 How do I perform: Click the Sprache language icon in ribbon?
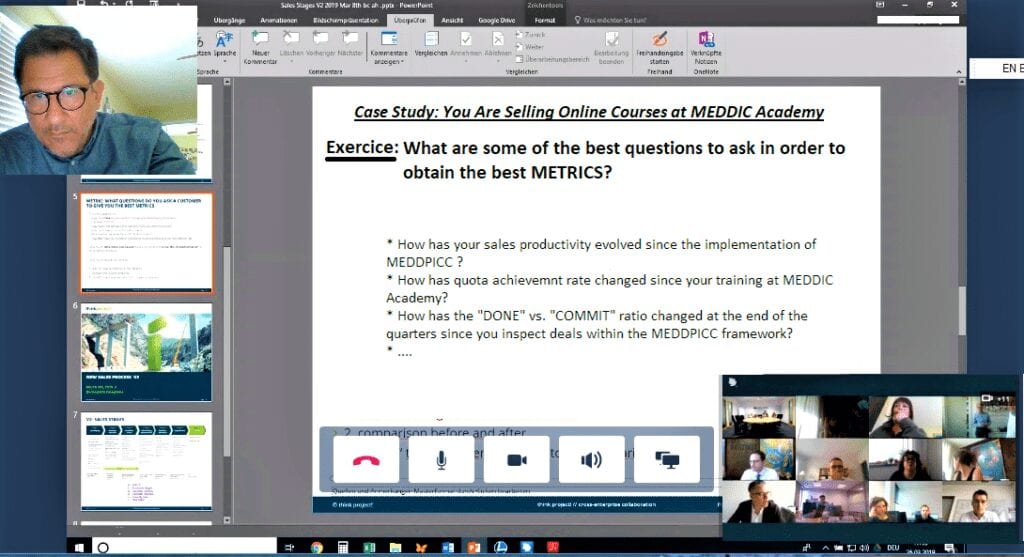[x=224, y=39]
